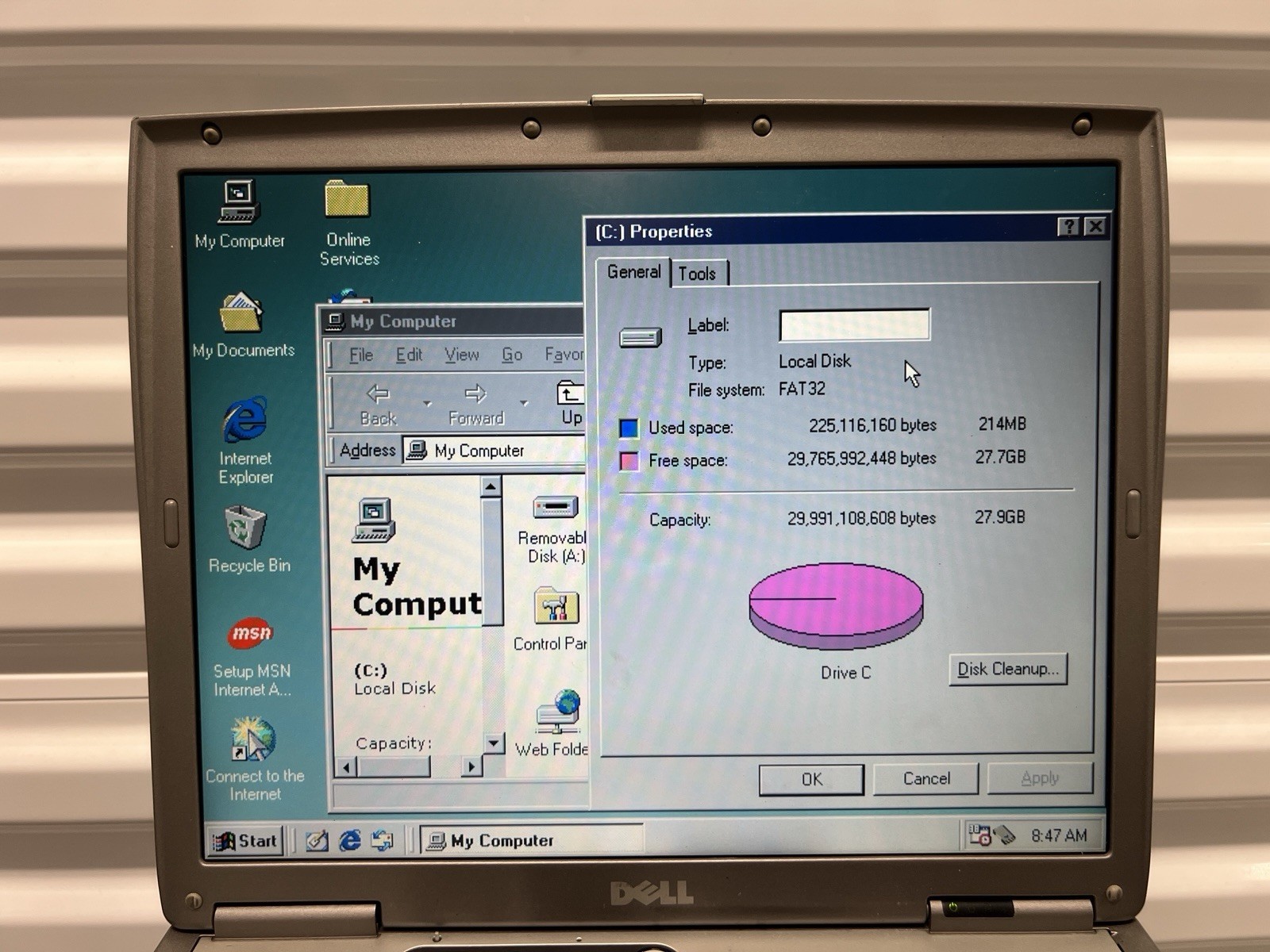Click the horizontal scroll left arrow

coord(345,767)
